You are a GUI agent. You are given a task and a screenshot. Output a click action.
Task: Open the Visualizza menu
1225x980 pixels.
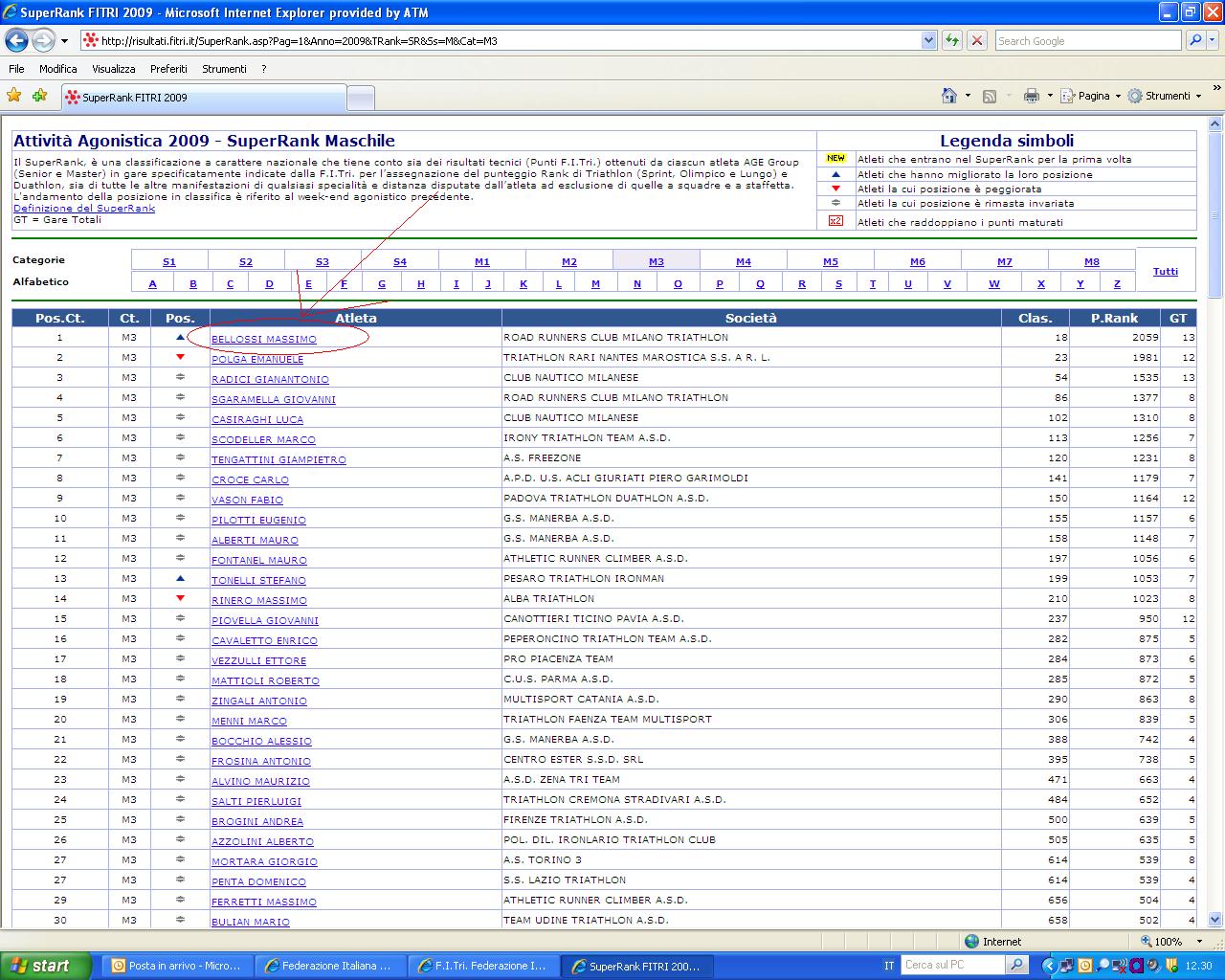[x=114, y=69]
